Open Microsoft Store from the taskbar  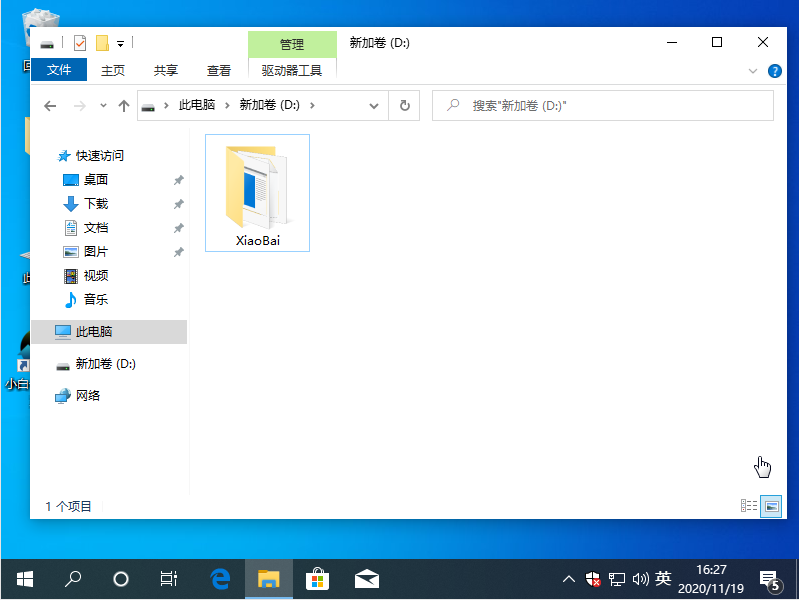(x=317, y=578)
